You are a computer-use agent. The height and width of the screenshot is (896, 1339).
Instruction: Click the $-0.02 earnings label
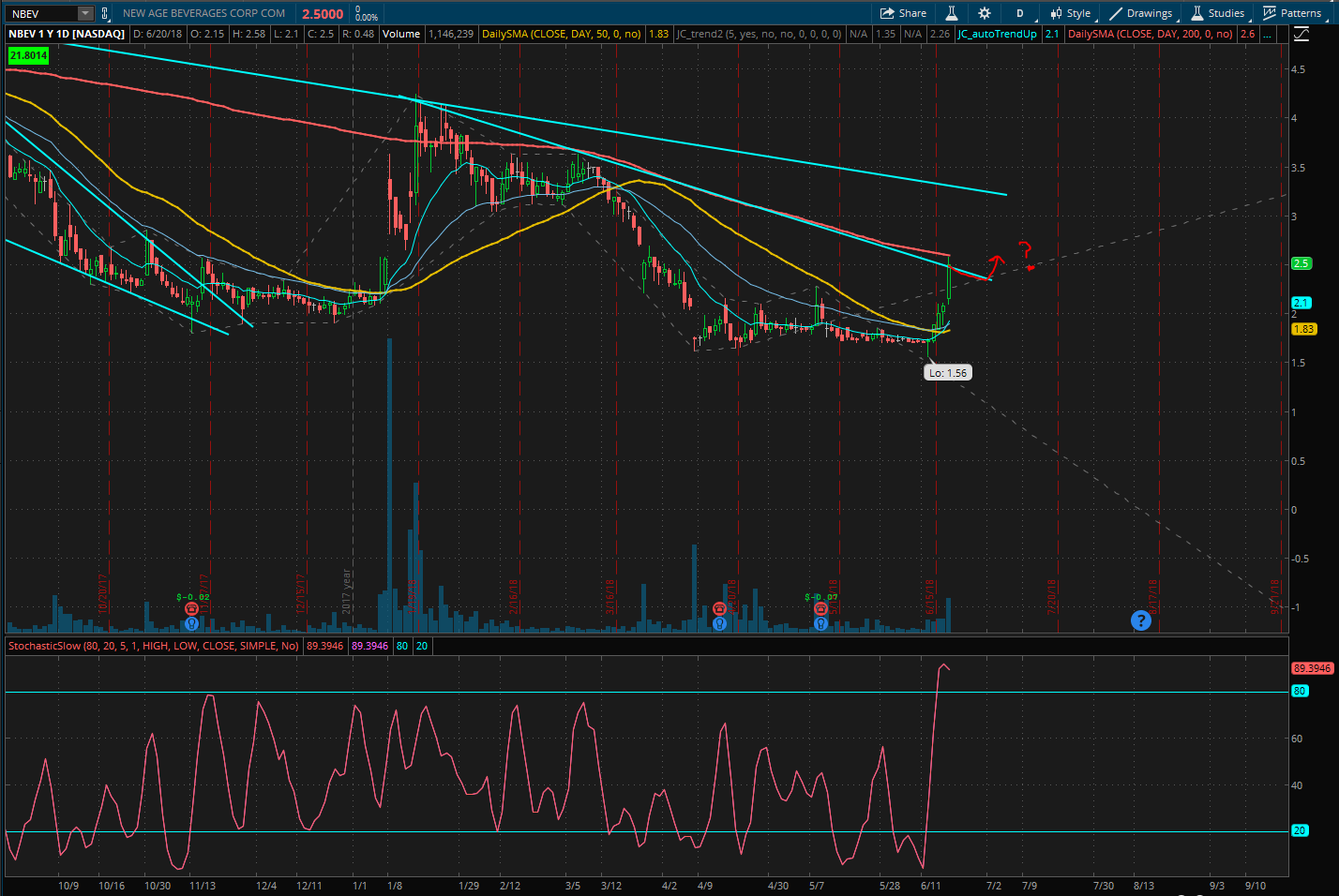[x=193, y=597]
